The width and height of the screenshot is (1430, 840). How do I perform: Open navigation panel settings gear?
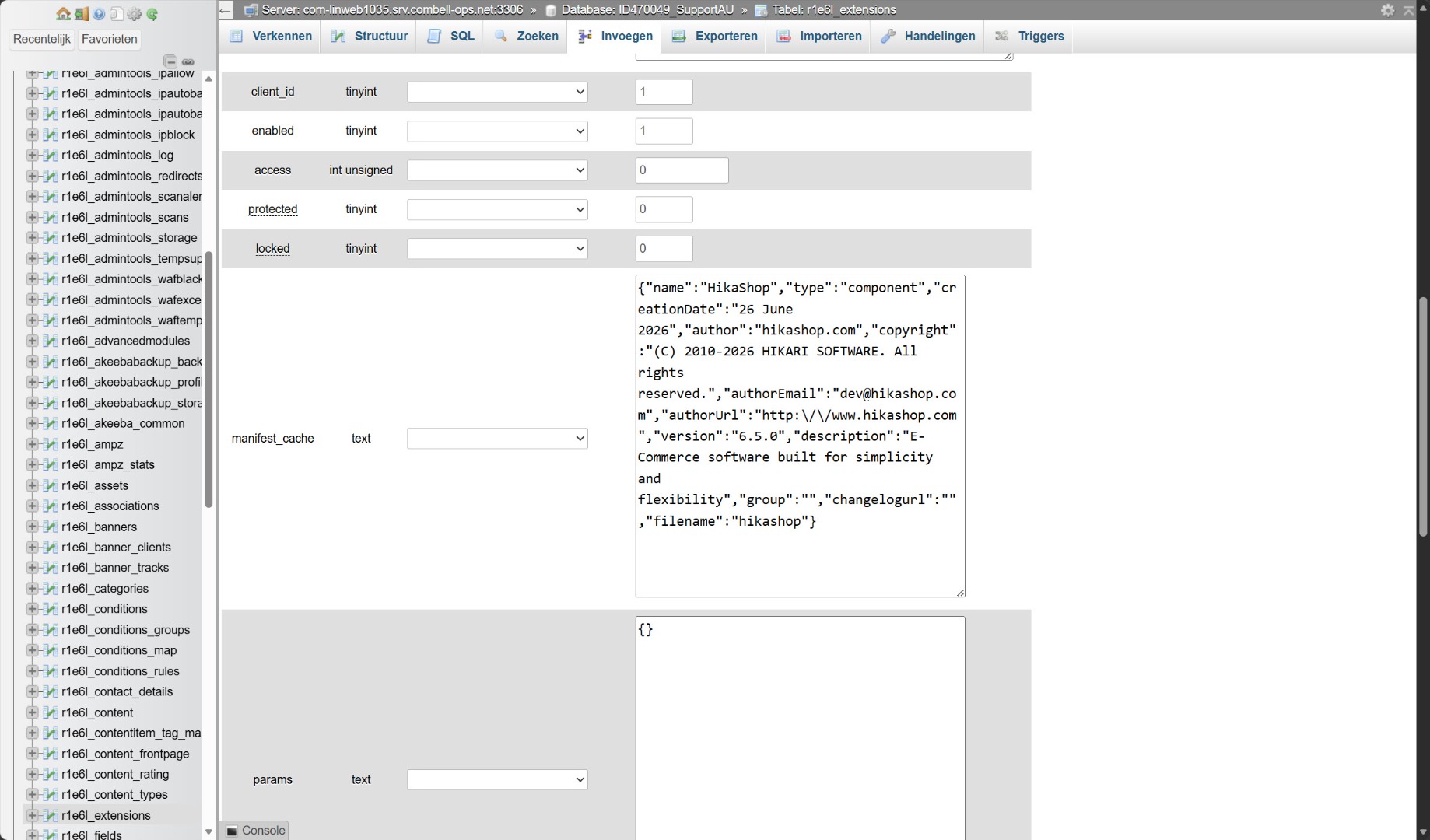point(135,14)
